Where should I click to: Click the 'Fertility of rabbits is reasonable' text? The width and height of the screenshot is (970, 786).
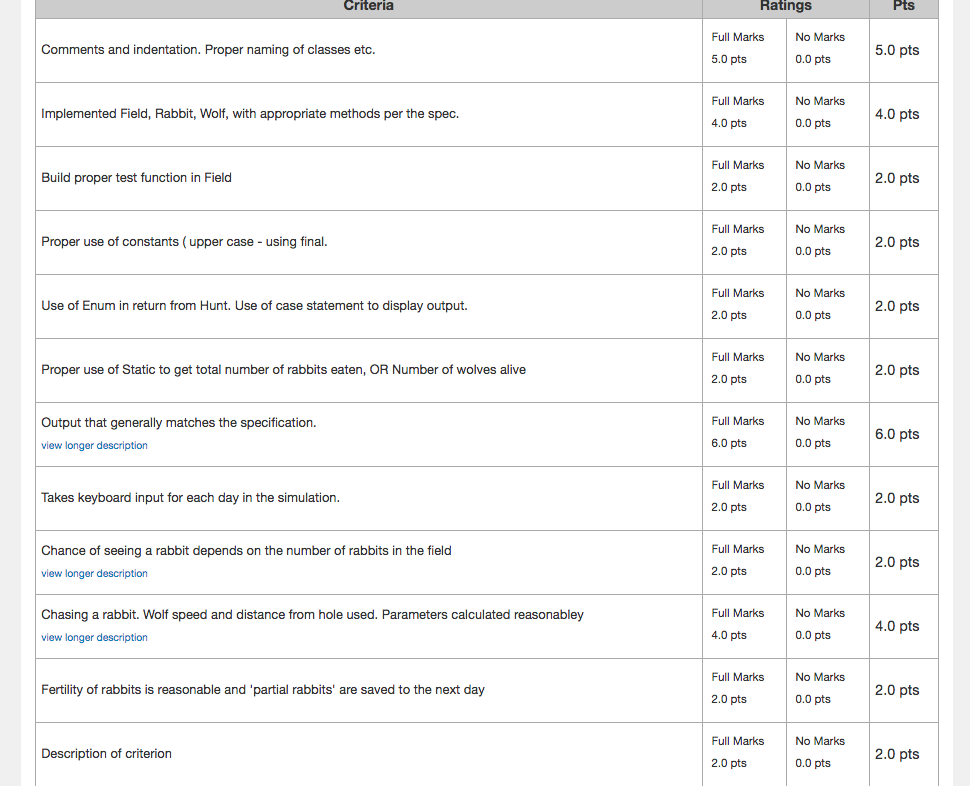point(262,690)
